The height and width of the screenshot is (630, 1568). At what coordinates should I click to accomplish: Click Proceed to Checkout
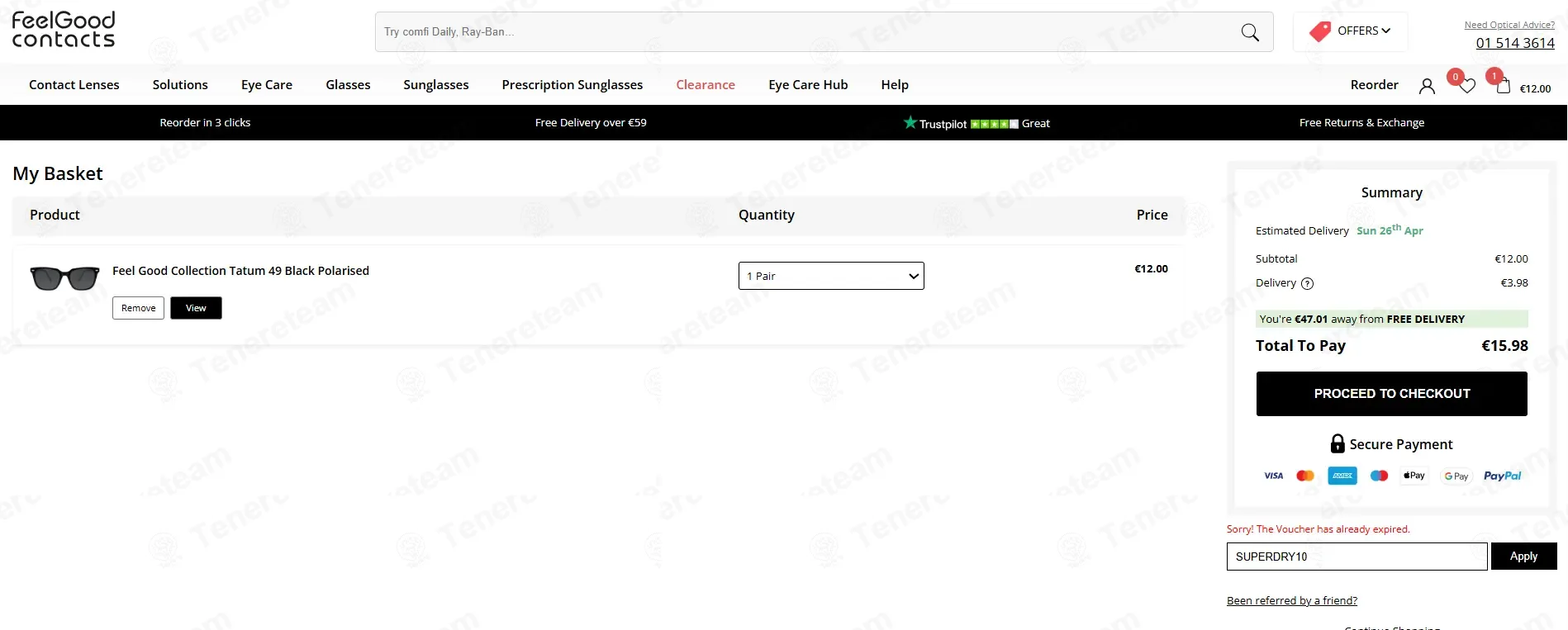coord(1392,394)
